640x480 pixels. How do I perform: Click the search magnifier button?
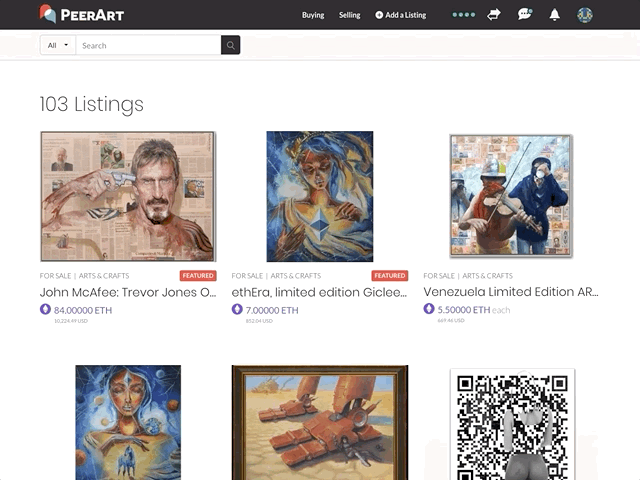231,45
